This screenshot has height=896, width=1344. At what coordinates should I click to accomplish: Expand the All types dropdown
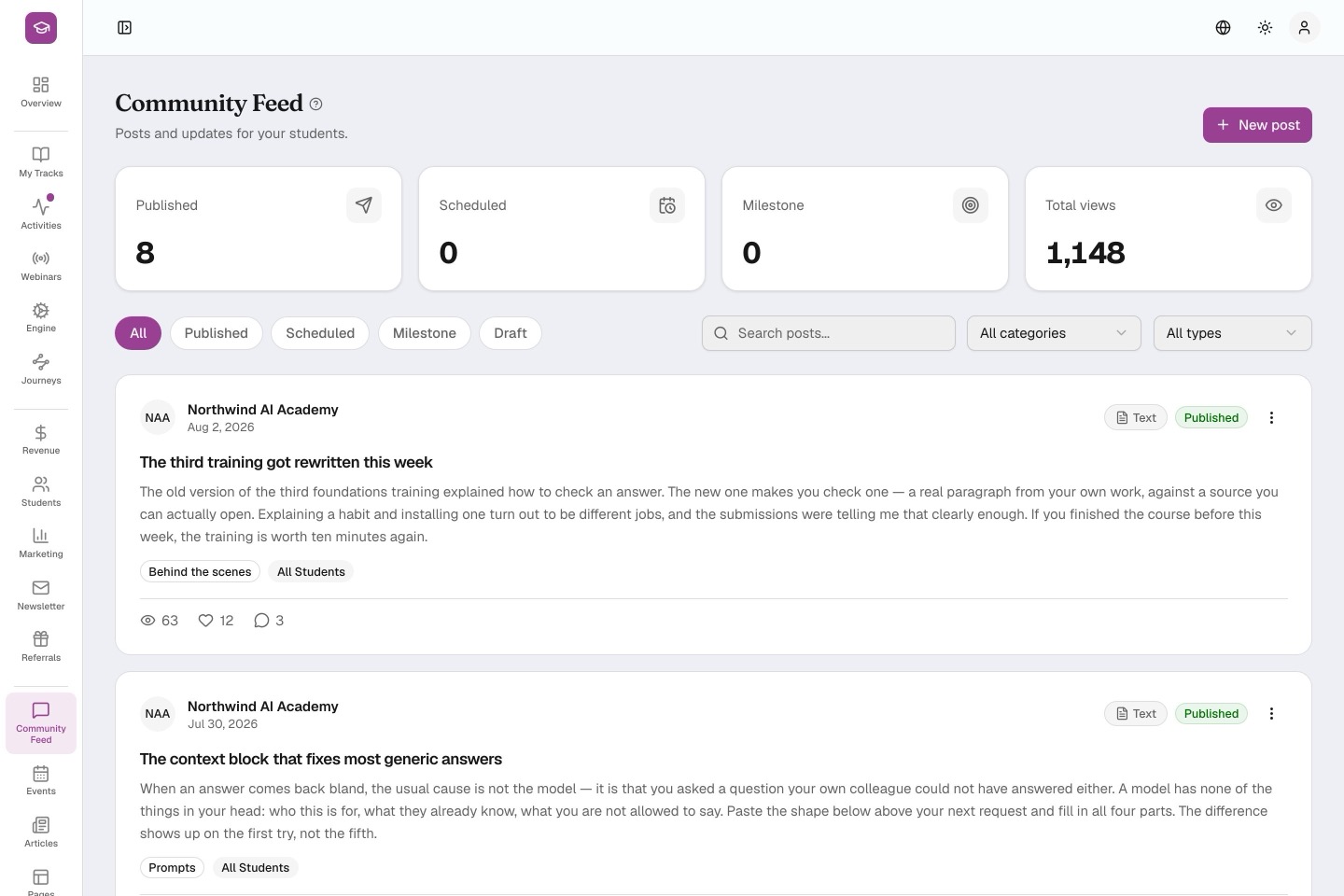[1232, 333]
